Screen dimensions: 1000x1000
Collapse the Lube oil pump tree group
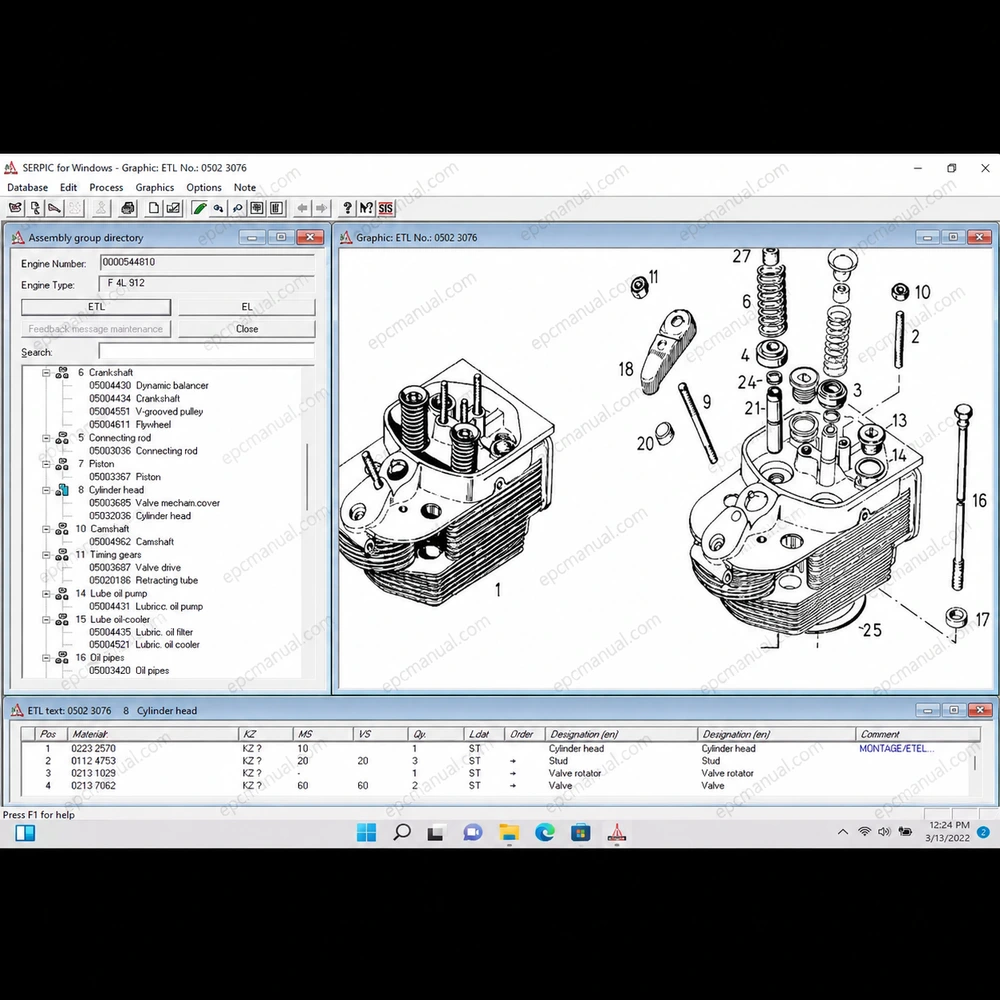(x=46, y=594)
